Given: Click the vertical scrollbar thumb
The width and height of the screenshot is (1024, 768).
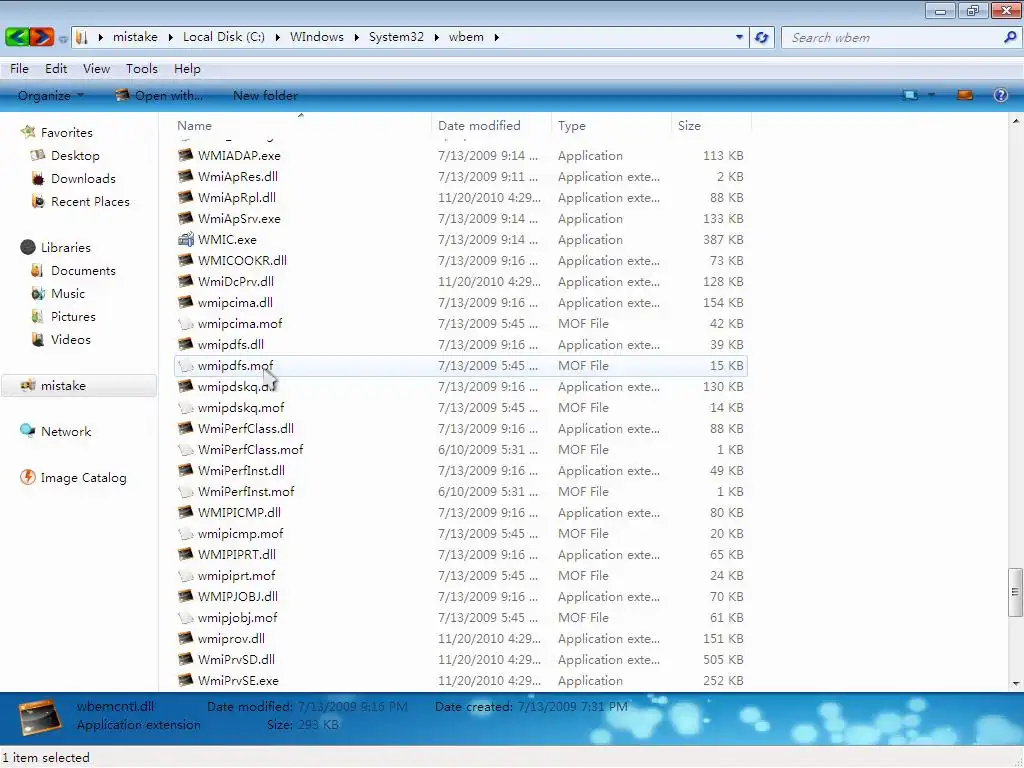Looking at the screenshot, I should pos(1015,592).
